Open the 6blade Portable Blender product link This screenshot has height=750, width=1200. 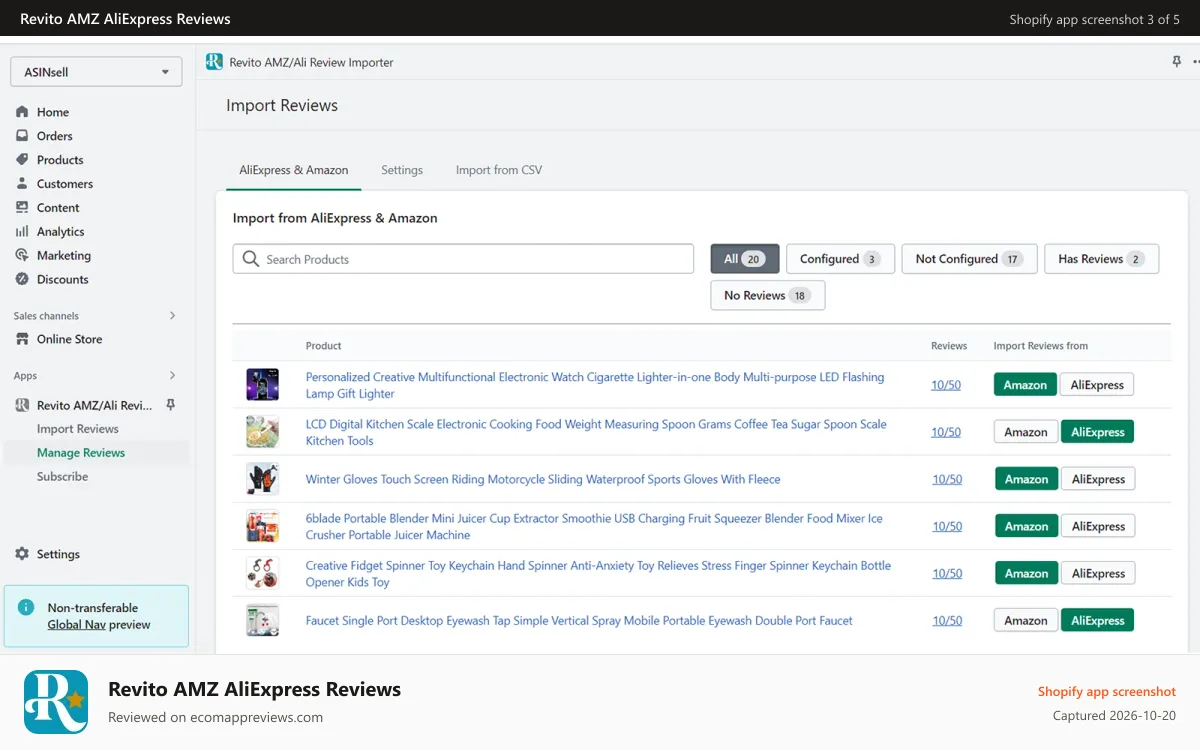click(x=594, y=526)
